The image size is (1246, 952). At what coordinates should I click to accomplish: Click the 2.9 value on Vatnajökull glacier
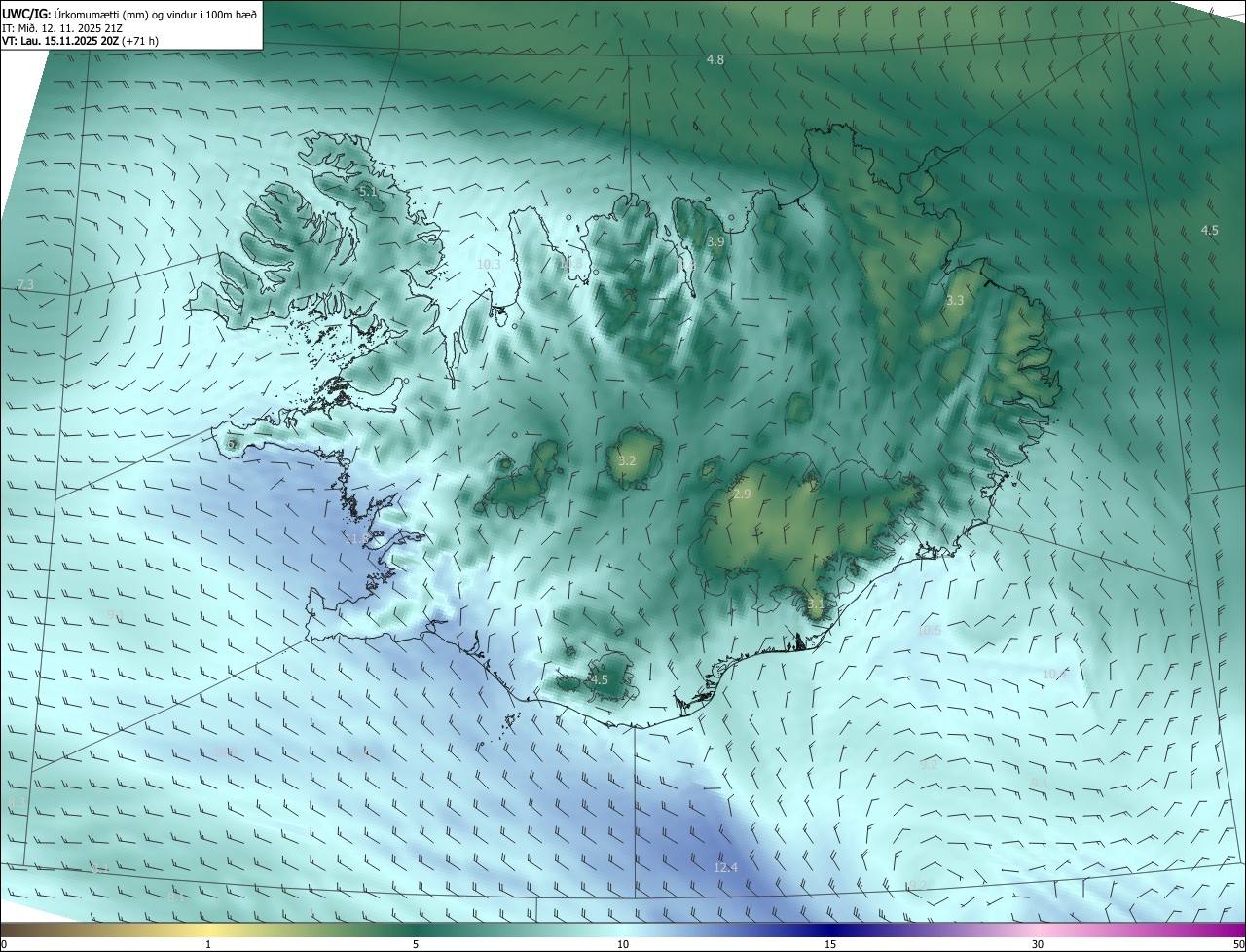[742, 494]
